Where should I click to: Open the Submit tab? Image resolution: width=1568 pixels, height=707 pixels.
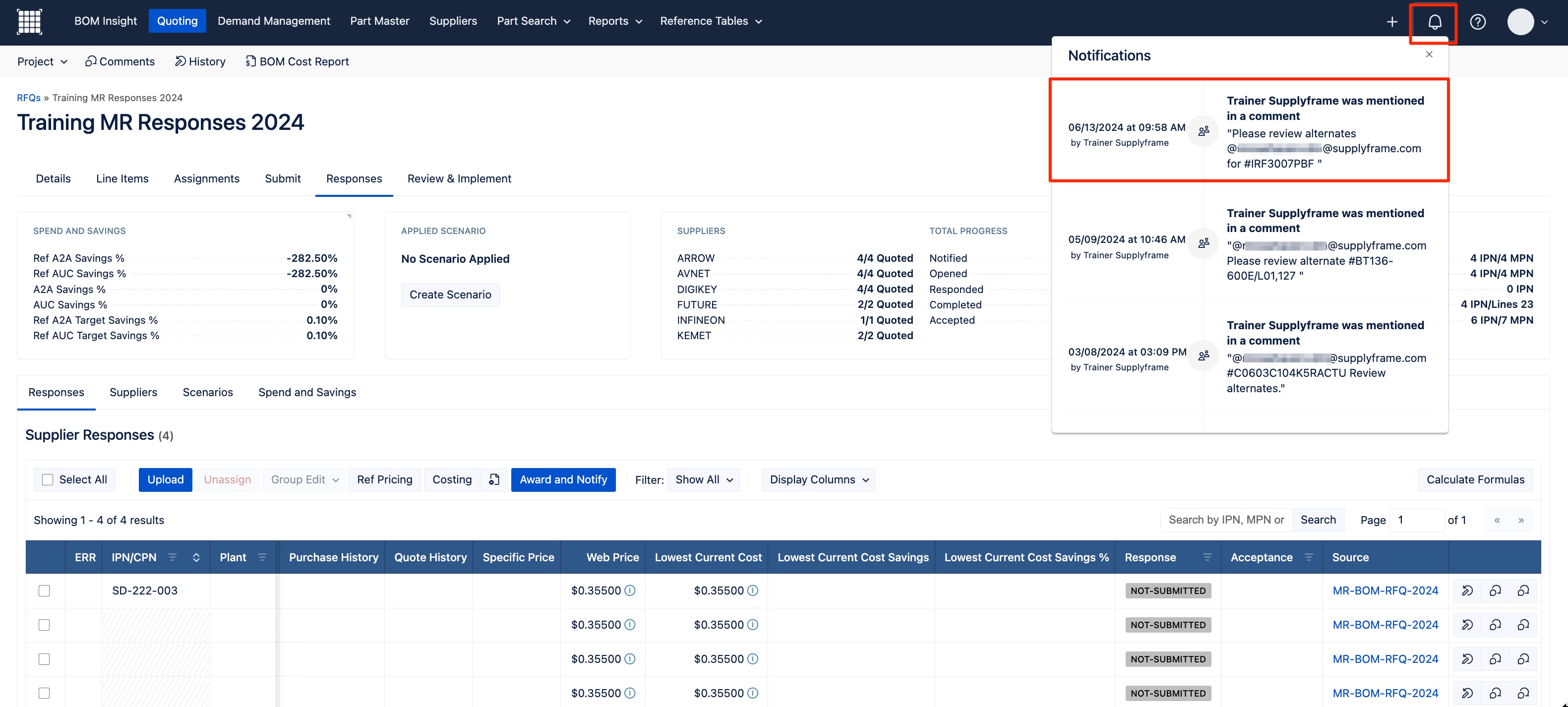click(283, 178)
